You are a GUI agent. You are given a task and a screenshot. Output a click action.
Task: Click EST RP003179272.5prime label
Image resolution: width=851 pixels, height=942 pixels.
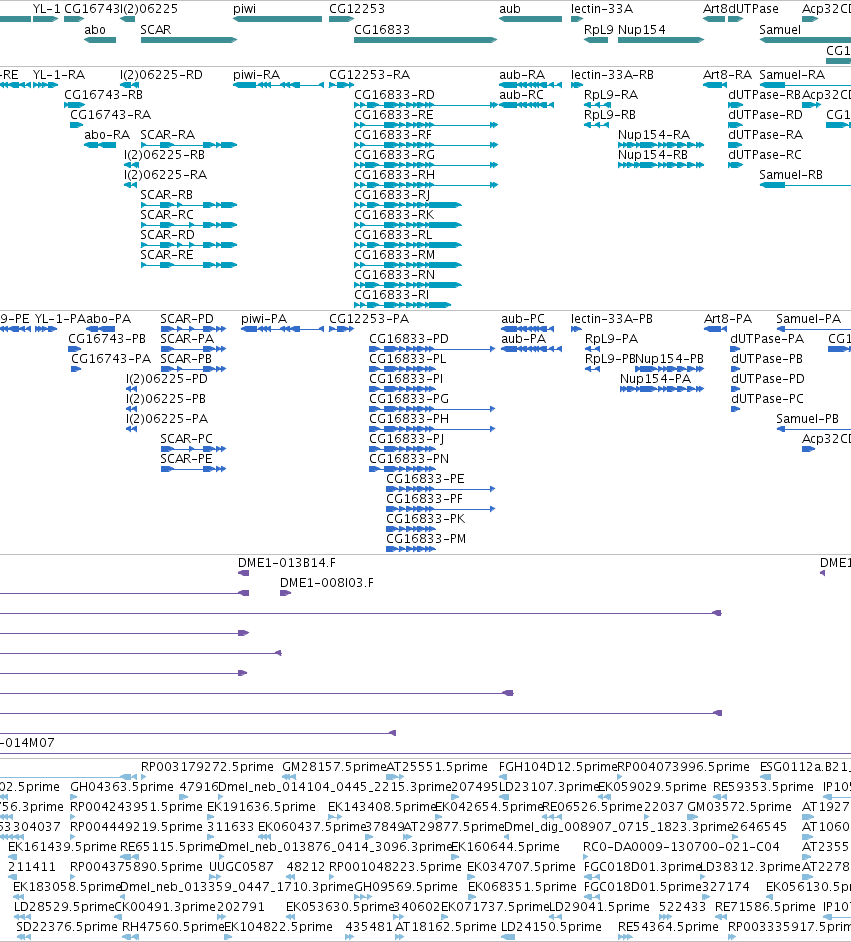(x=207, y=767)
